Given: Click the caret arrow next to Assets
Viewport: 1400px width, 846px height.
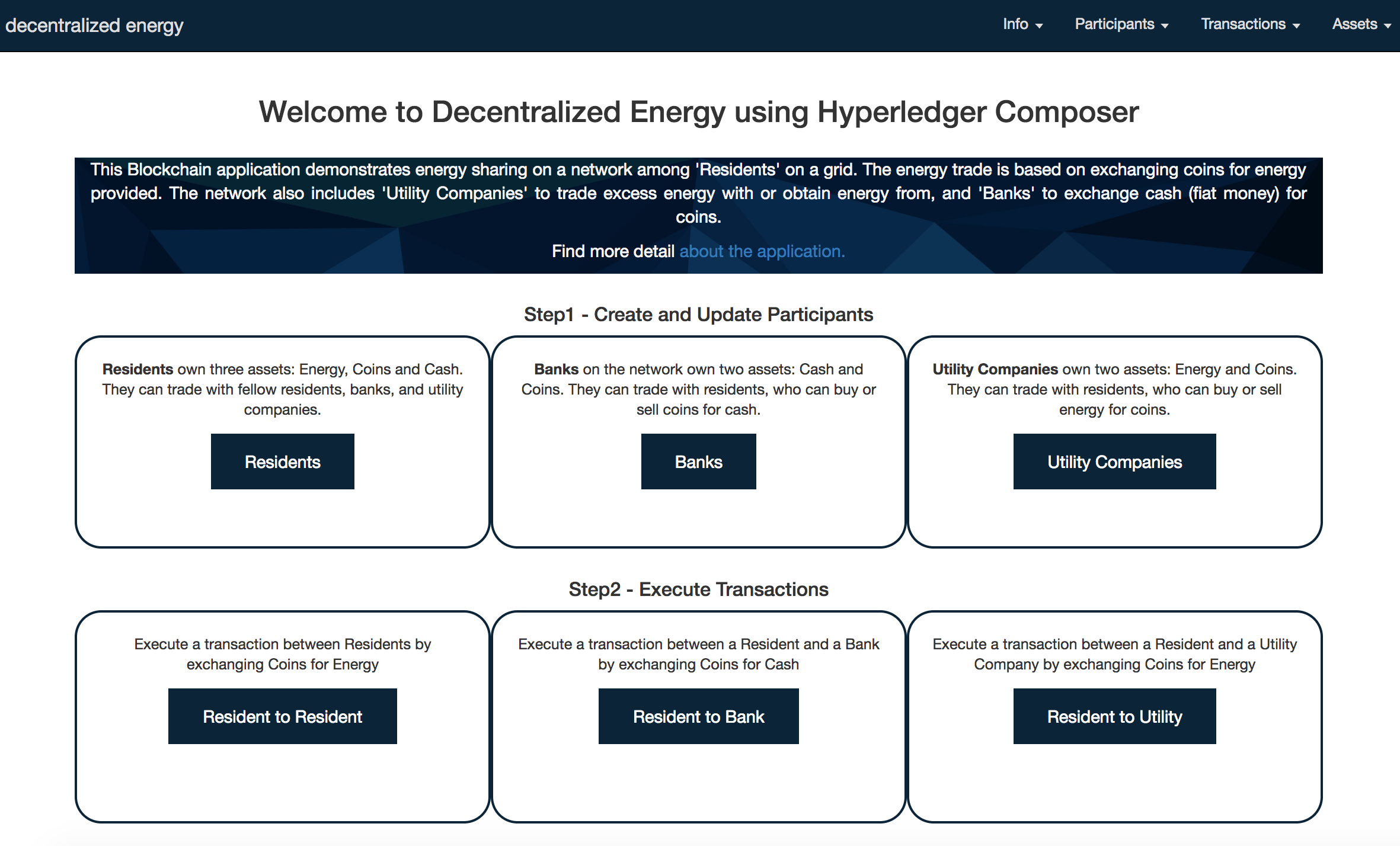Looking at the screenshot, I should click(x=1387, y=26).
